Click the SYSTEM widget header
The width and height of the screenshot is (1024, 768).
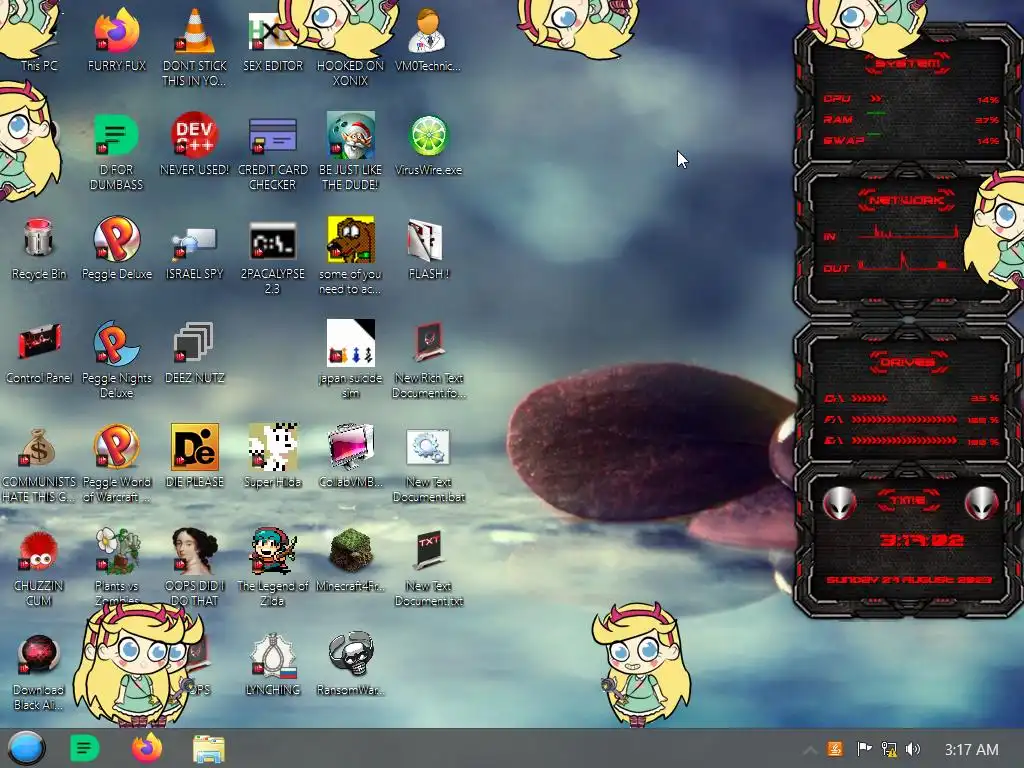click(x=907, y=63)
